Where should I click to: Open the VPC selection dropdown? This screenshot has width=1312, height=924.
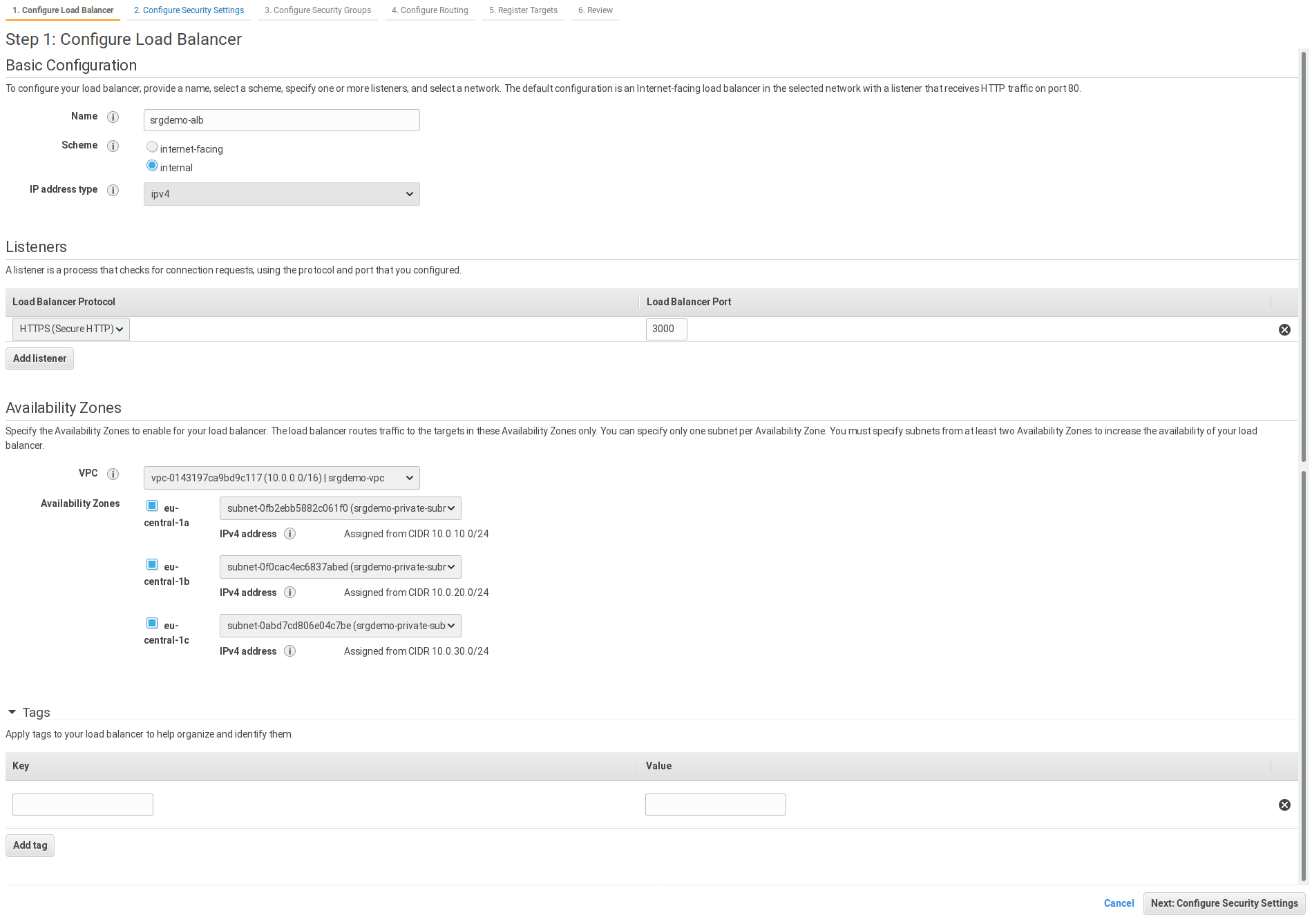pos(281,478)
